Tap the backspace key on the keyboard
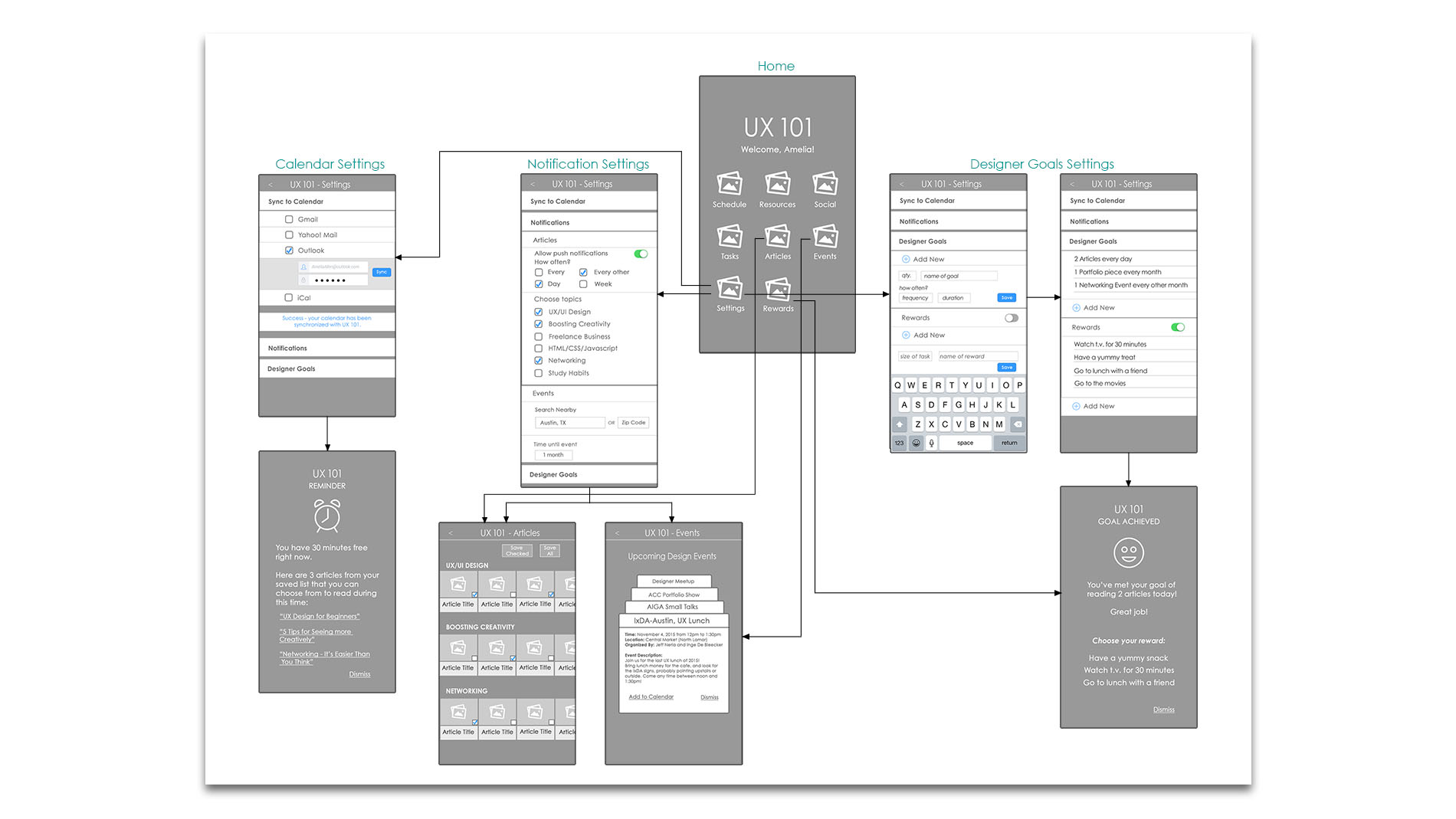This screenshot has height=819, width=1456. point(1018,424)
